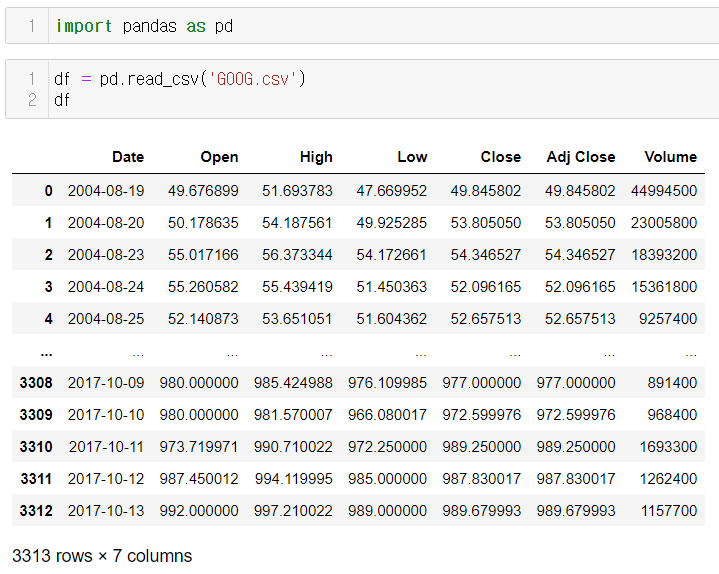Click Low value 47.669952
This screenshot has height=574, width=719.
click(392, 191)
